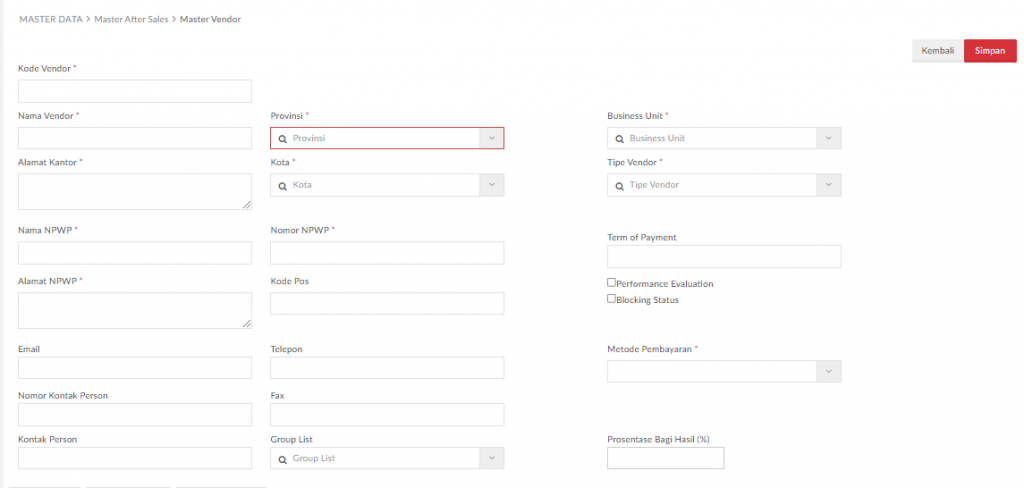Viewport: 1024px width, 488px height.
Task: Open Master After Sales breadcrumb
Action: [131, 19]
